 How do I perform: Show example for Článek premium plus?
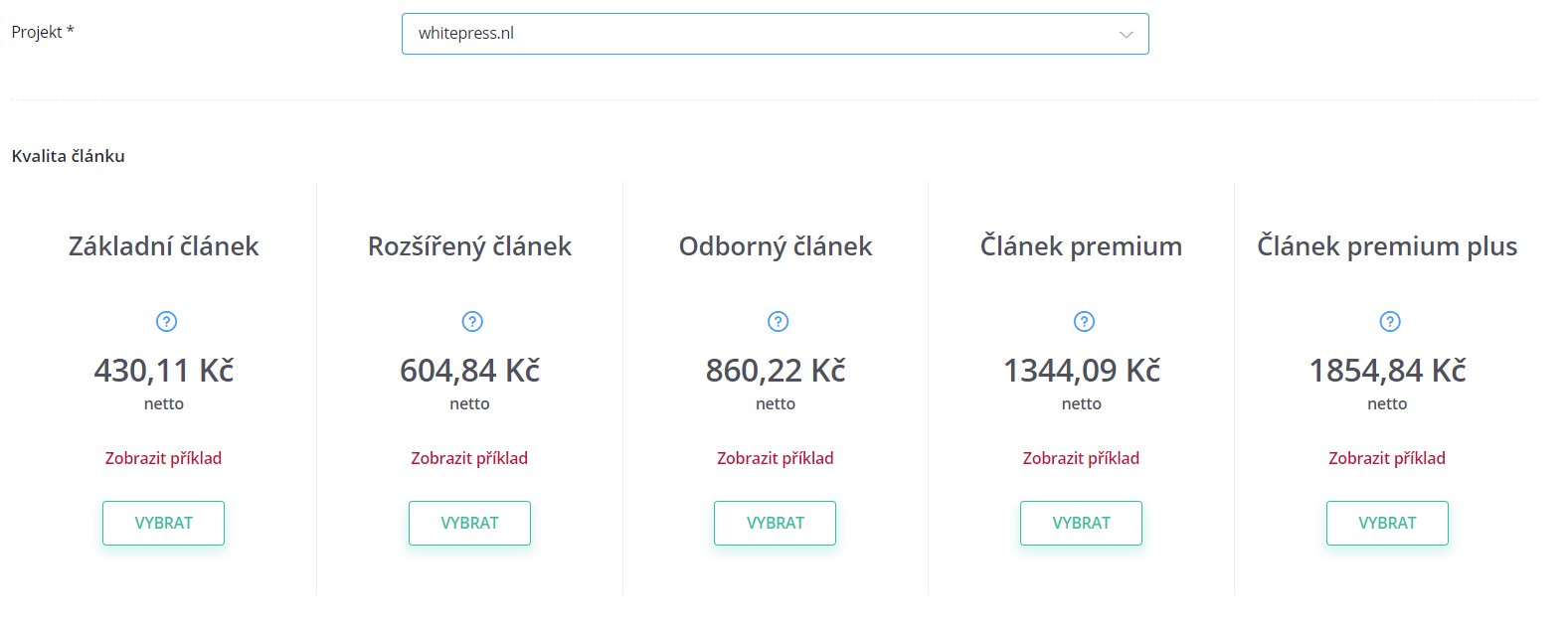[x=1387, y=458]
